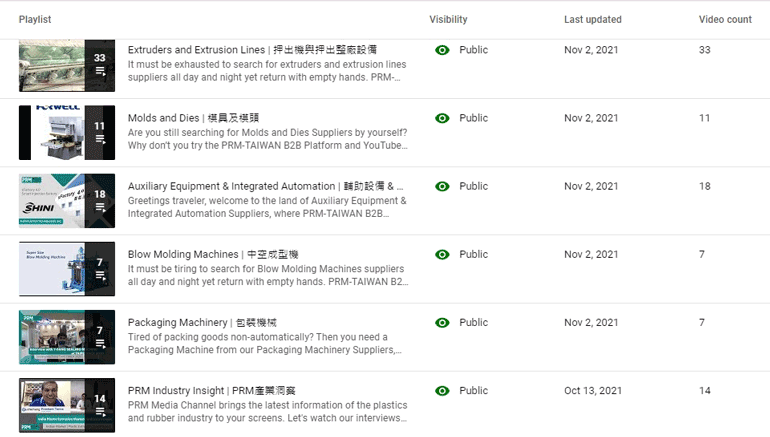Click visibility eye for Blow Molding Machines

pos(442,254)
